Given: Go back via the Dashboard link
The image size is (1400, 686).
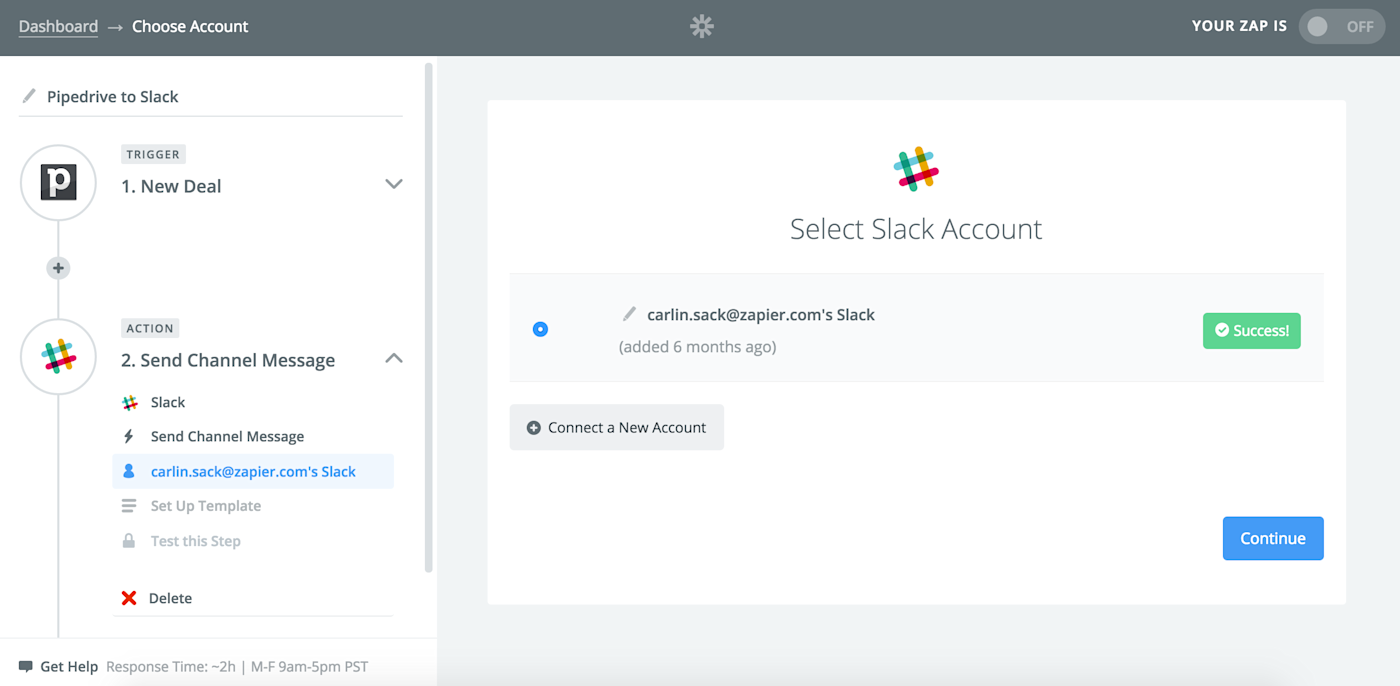Looking at the screenshot, I should pyautogui.click(x=58, y=26).
